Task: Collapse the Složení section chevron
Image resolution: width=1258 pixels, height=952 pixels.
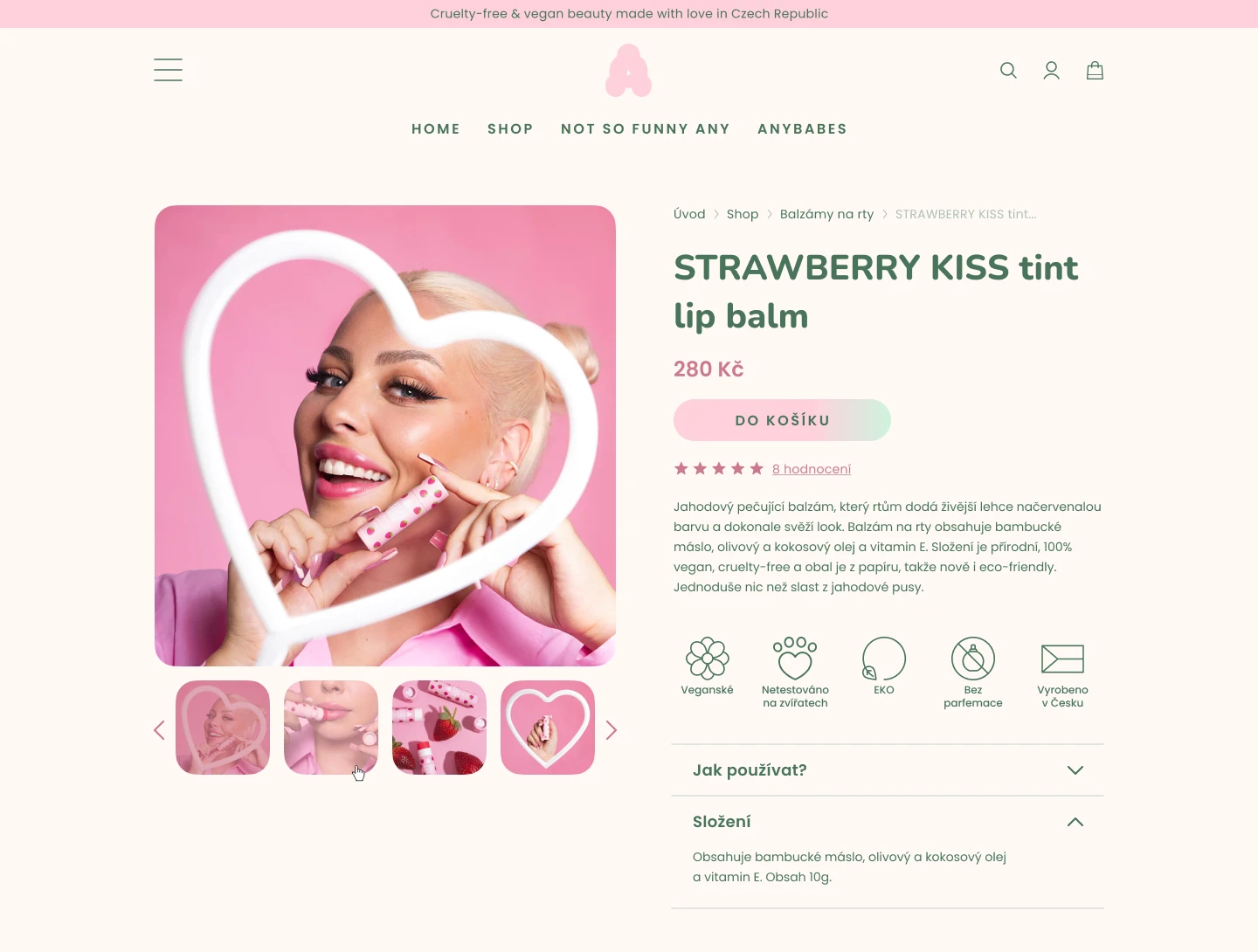Action: click(1075, 822)
